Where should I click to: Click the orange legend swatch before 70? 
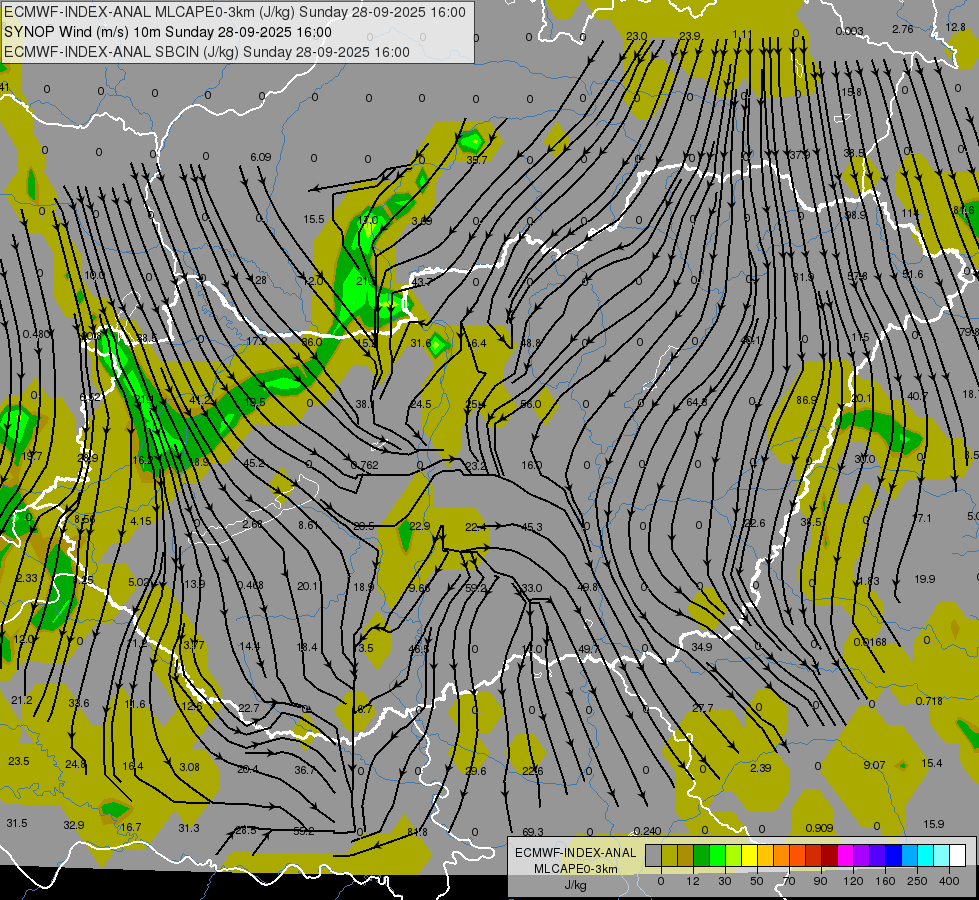coord(782,856)
